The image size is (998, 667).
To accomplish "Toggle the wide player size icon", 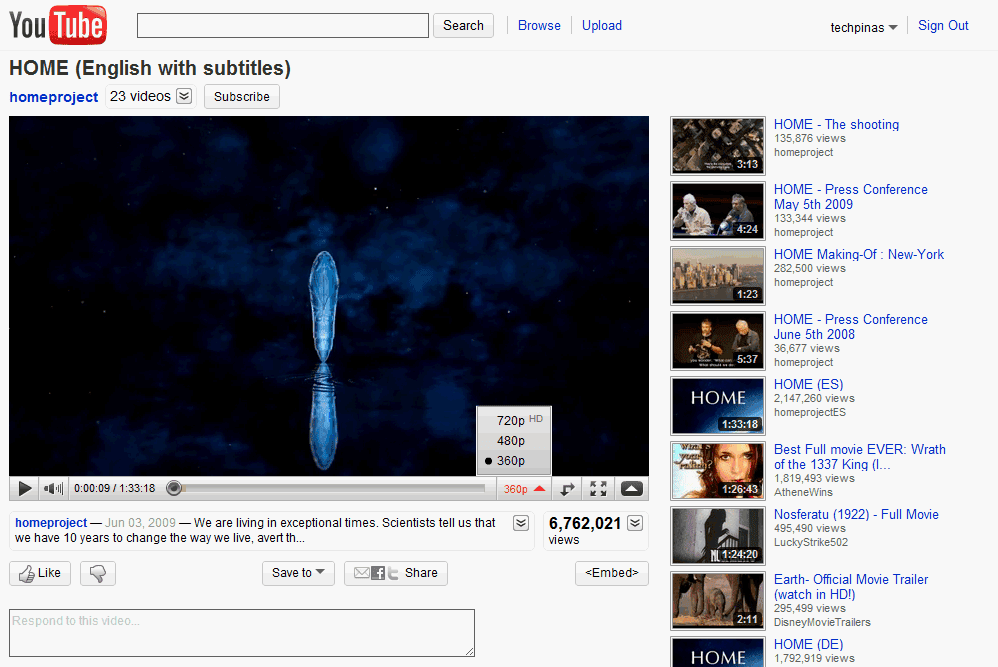I will pyautogui.click(x=567, y=489).
